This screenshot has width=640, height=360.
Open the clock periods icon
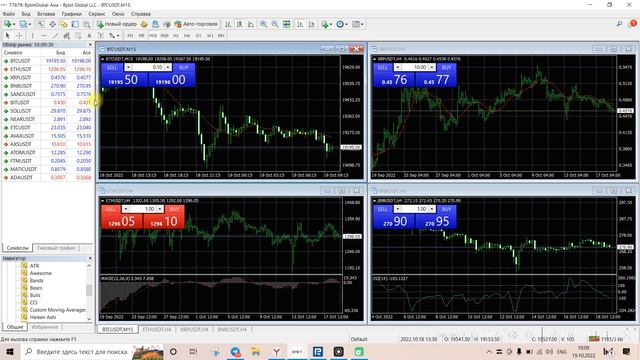(x=340, y=24)
